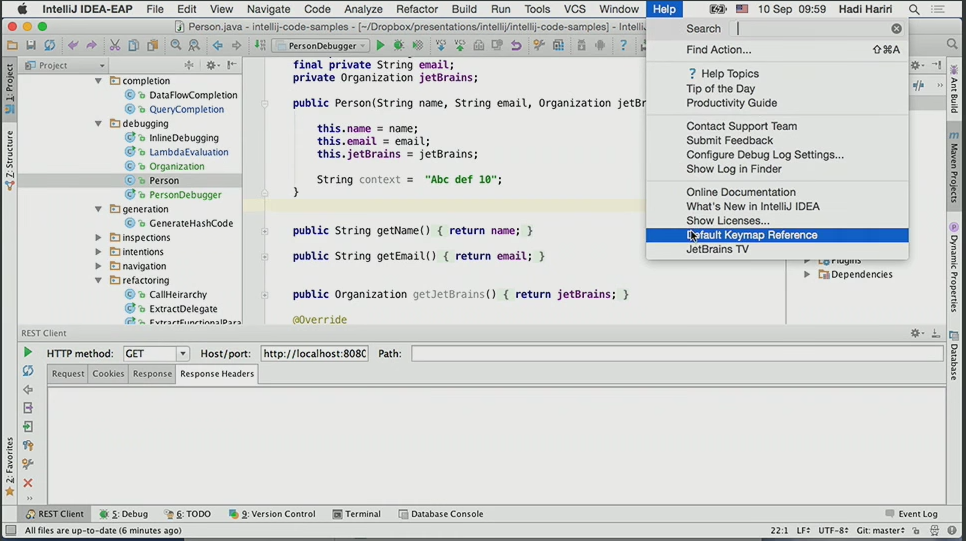This screenshot has height=541, width=966.
Task: Click the VCS Commit Changes icon
Action: [x=460, y=46]
